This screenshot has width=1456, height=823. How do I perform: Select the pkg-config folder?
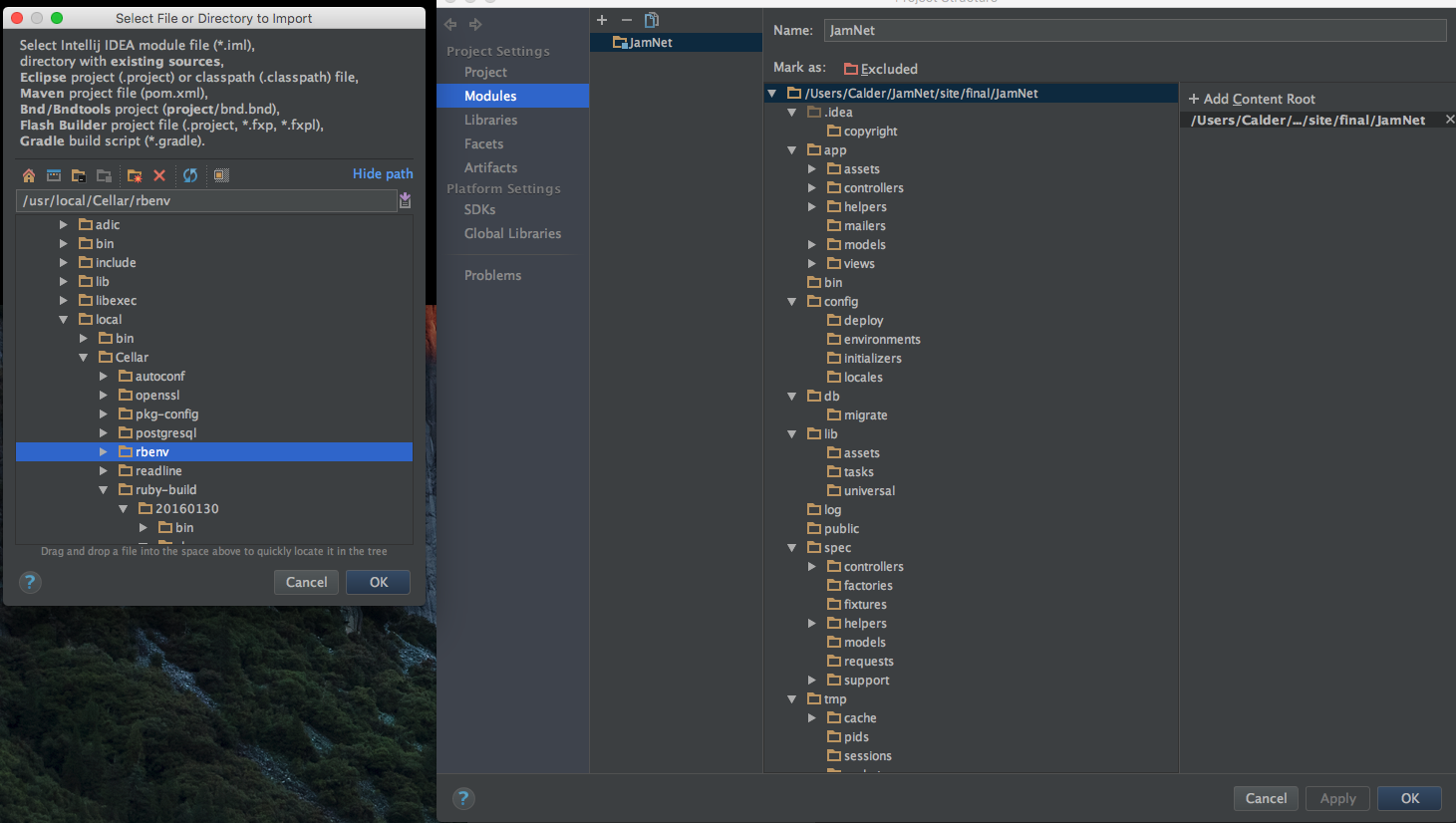click(x=166, y=414)
